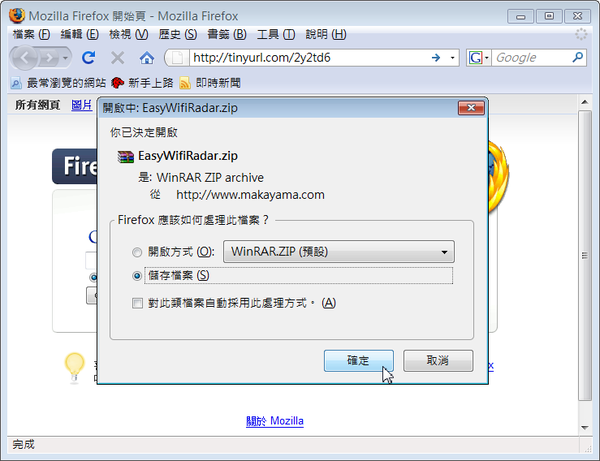
Task: Click the Forward navigation arrow
Action: tap(49, 58)
